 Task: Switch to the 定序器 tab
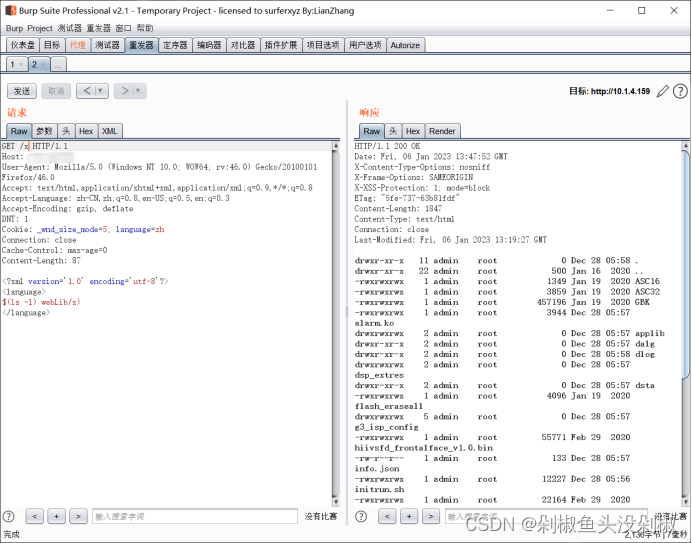pos(175,45)
